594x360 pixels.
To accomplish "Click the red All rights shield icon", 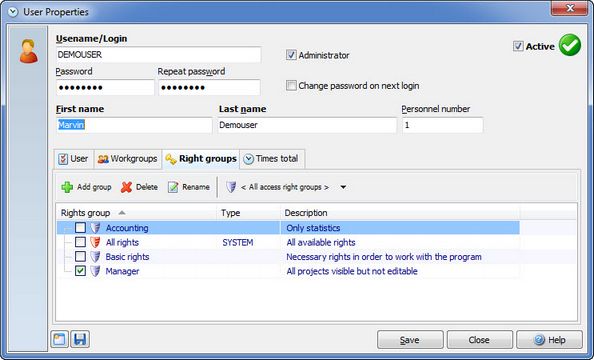I will (x=95, y=242).
